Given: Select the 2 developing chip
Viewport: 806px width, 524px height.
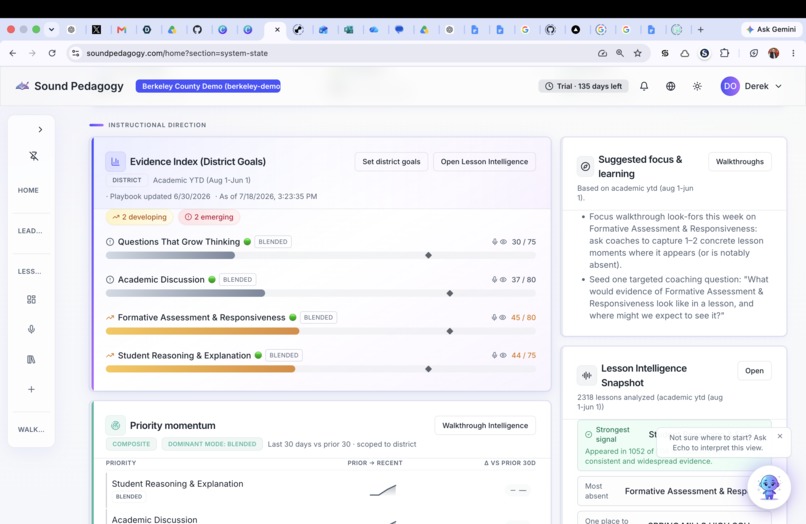Looking at the screenshot, I should 140,217.
